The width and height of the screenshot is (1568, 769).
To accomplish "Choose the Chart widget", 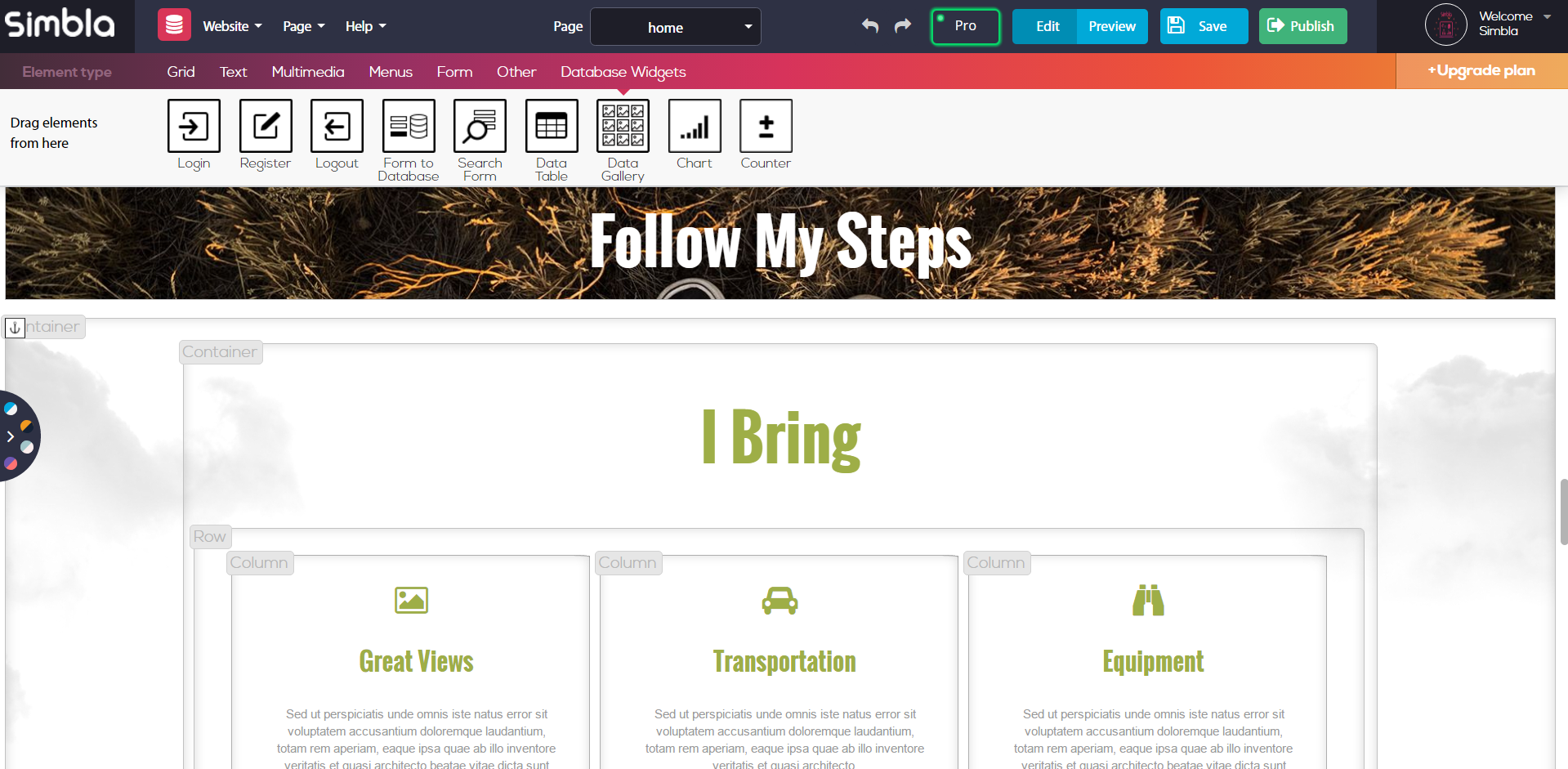I will click(694, 135).
